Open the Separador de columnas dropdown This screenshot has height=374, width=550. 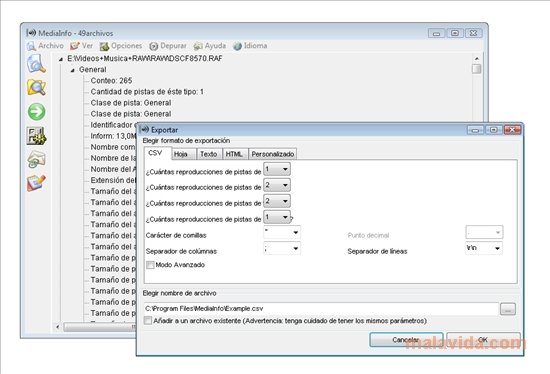[x=282, y=248]
